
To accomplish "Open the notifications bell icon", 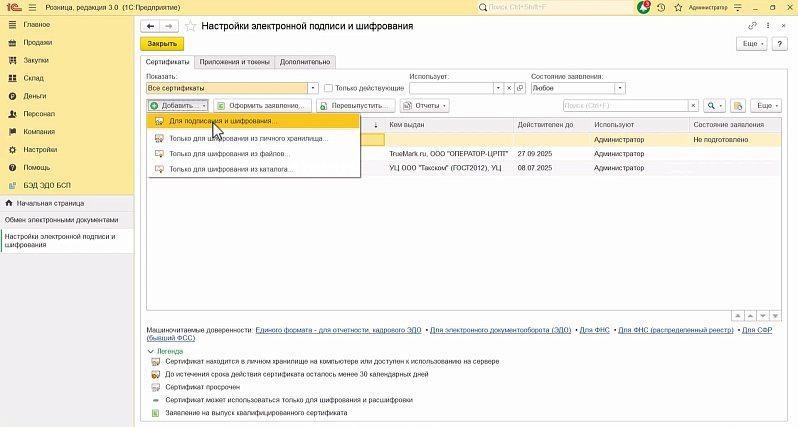I will 644,8.
